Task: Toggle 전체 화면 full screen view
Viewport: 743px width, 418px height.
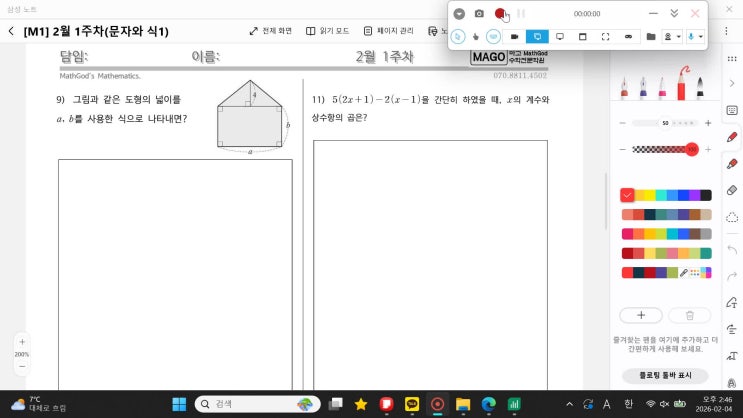Action: pos(270,31)
